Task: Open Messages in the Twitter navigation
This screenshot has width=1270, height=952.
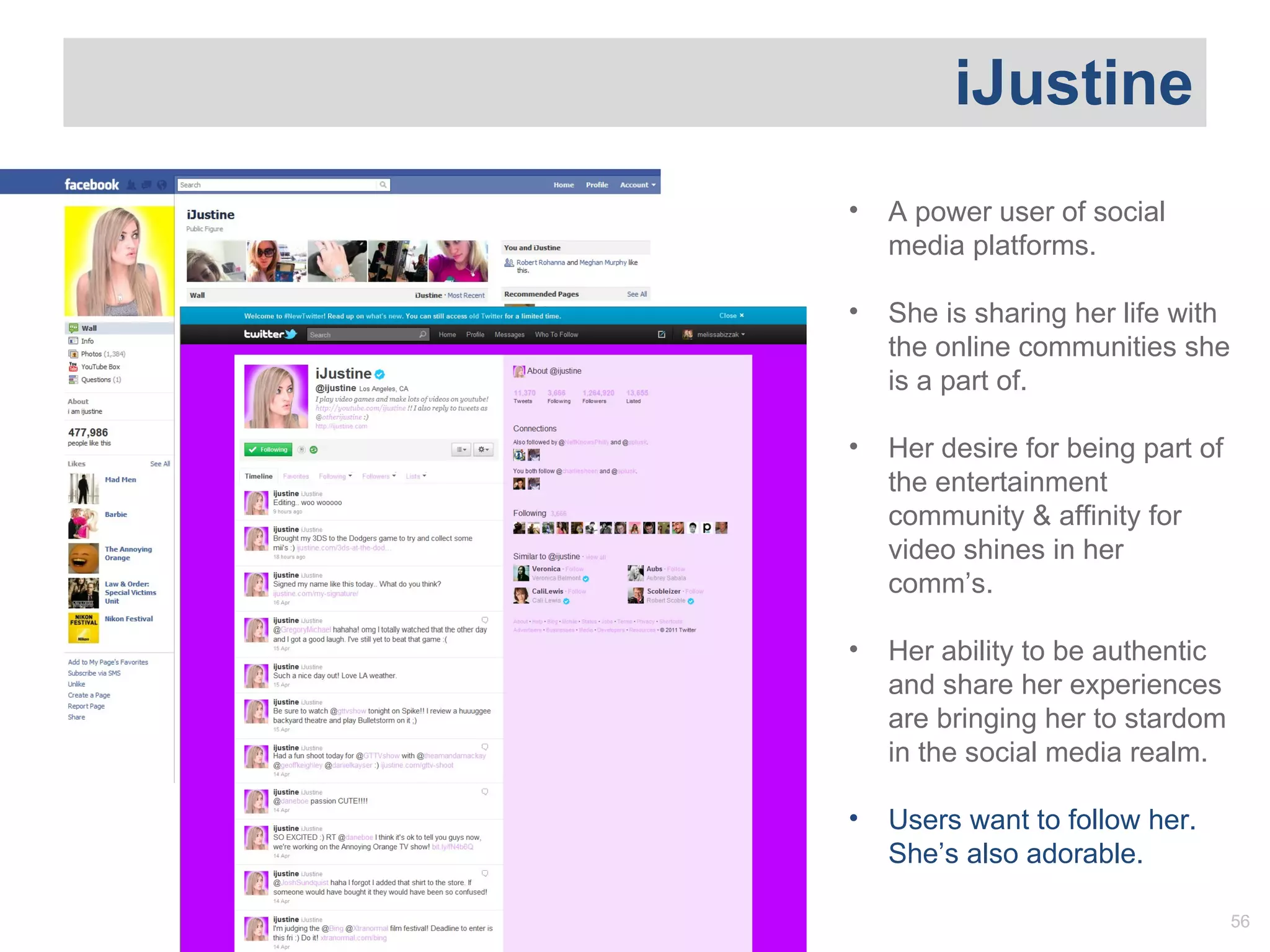Action: click(509, 334)
